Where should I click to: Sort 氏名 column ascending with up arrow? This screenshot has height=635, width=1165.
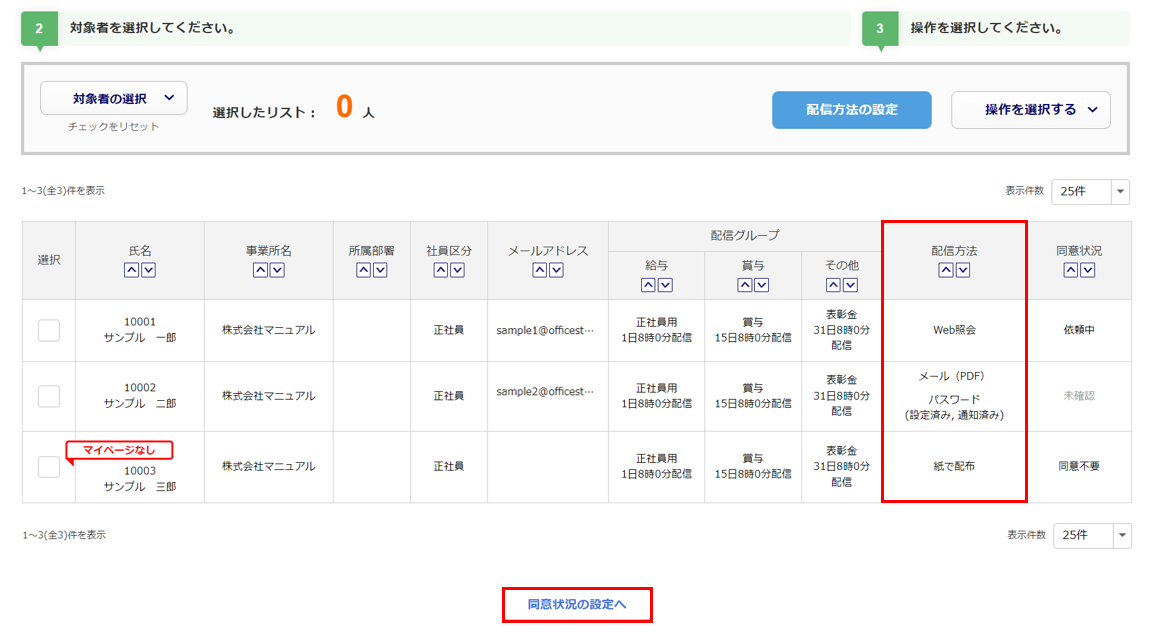132,270
